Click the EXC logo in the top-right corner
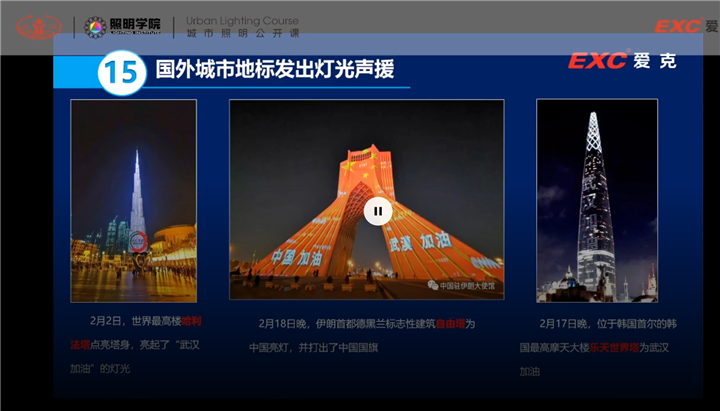720x411 pixels. click(x=686, y=26)
